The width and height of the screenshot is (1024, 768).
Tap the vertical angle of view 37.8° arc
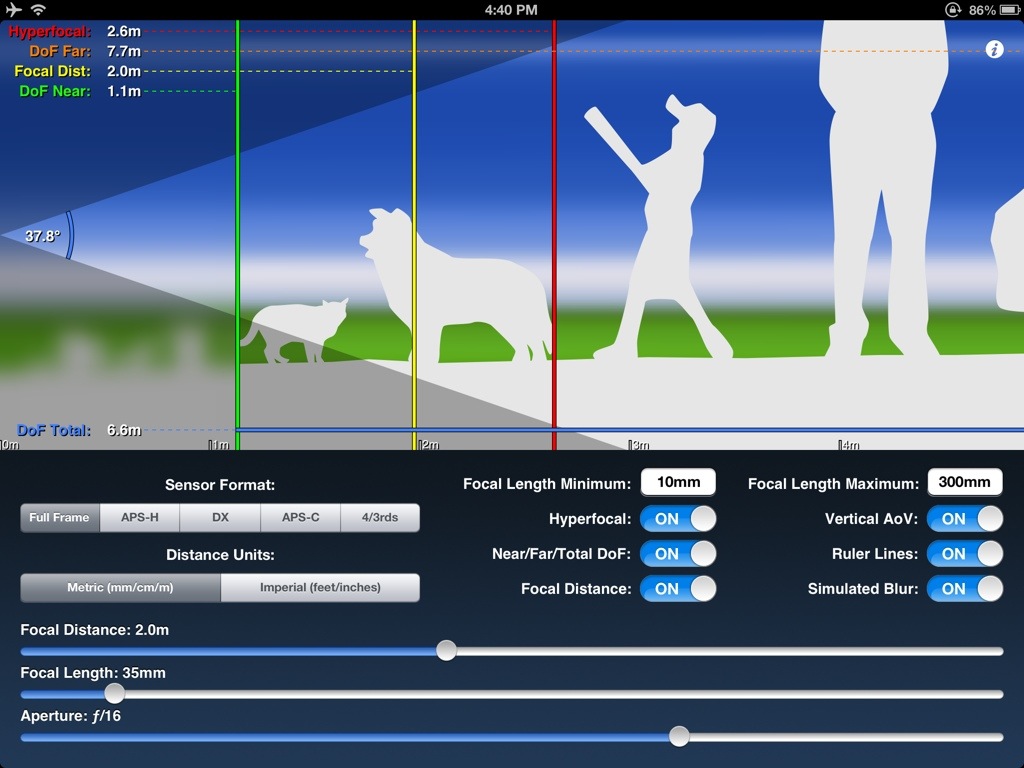click(x=68, y=236)
